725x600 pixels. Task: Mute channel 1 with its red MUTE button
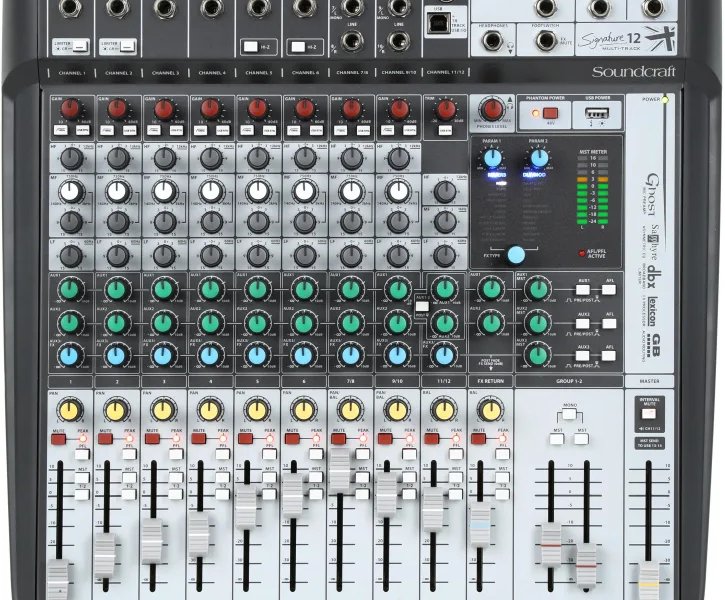click(x=59, y=439)
